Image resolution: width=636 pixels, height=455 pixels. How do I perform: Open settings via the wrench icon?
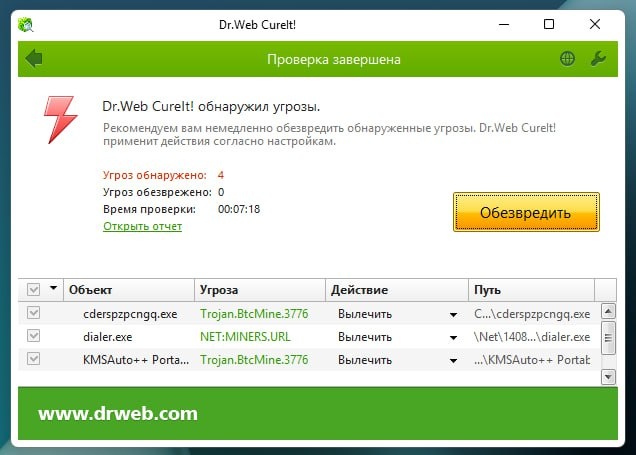point(598,59)
